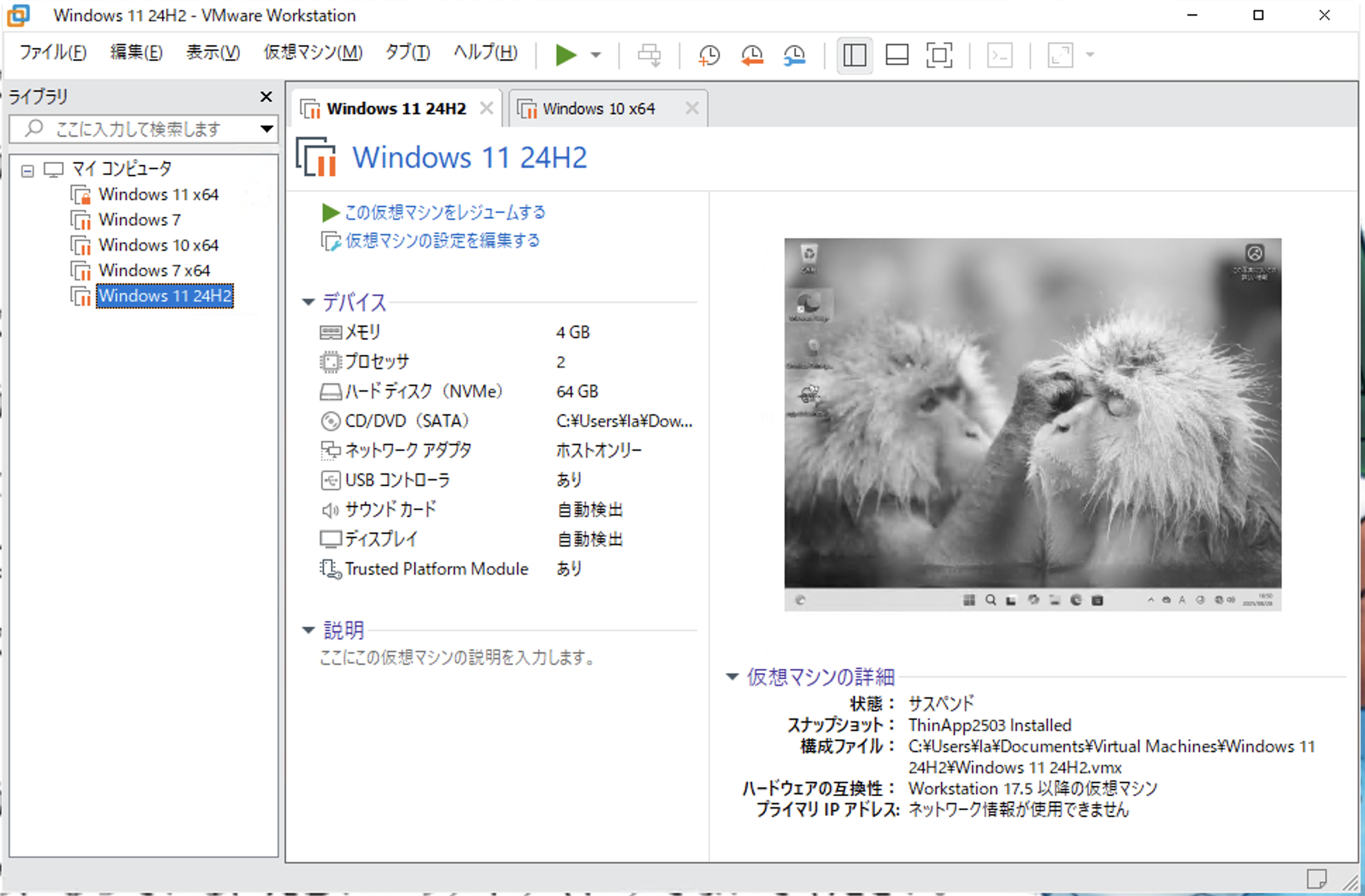The height and width of the screenshot is (896, 1365).
Task: Click Send Ctrl+Alt+Del toolbar icon
Action: pyautogui.click(x=649, y=55)
